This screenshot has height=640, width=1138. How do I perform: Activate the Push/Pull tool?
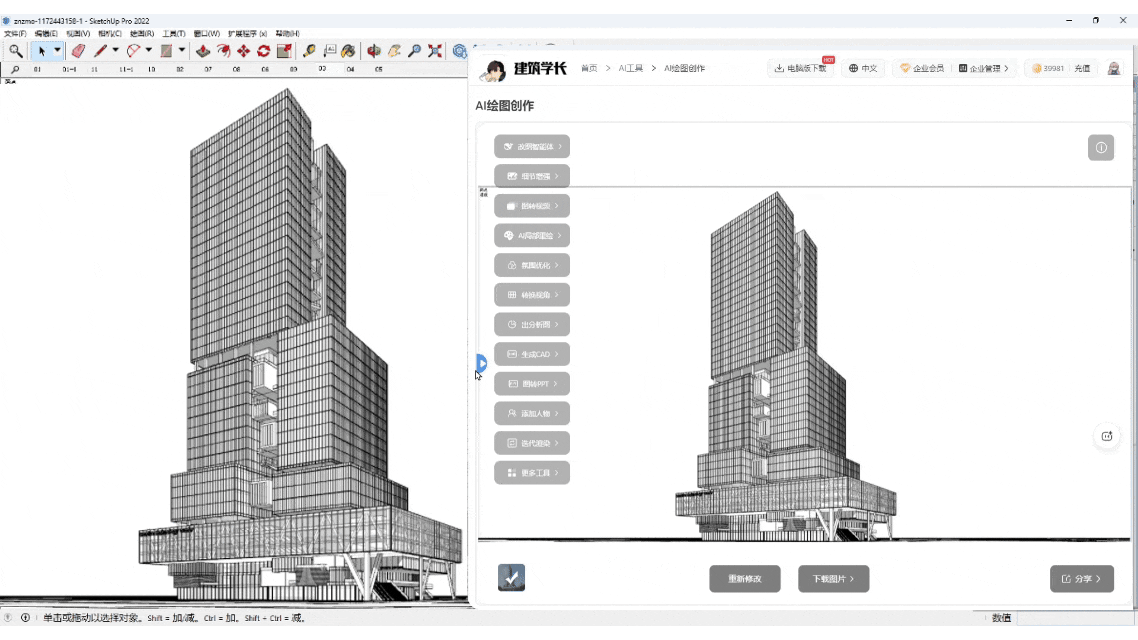click(x=203, y=51)
